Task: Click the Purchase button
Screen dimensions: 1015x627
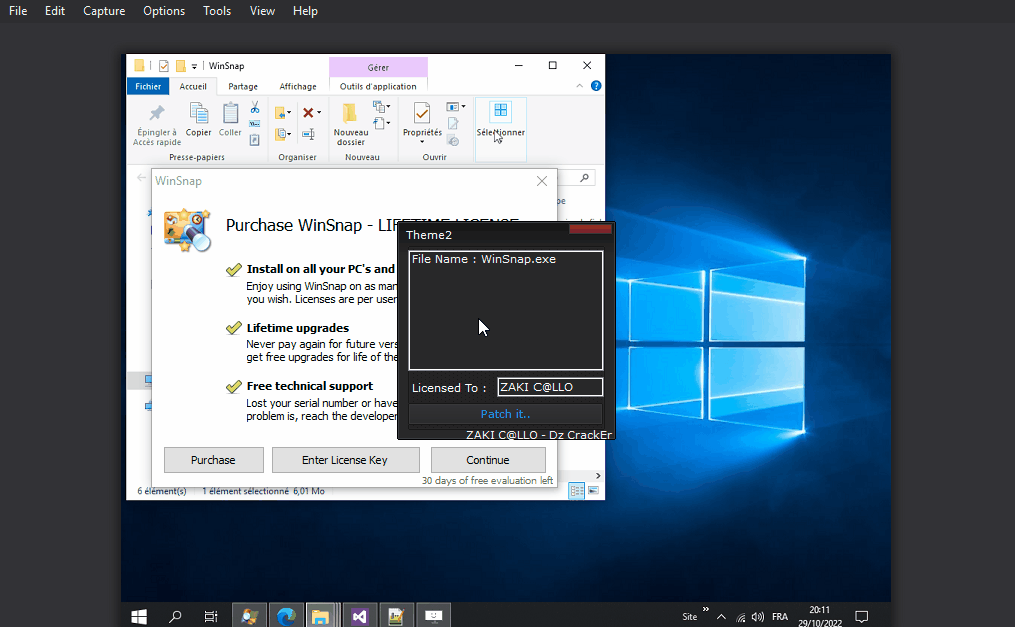Action: (214, 460)
